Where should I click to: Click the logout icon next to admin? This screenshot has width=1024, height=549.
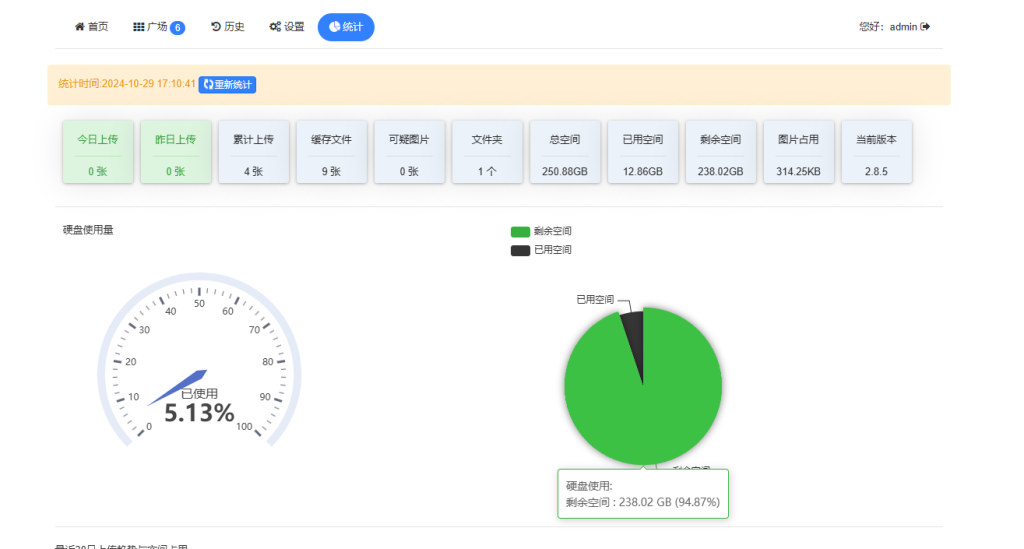[925, 27]
